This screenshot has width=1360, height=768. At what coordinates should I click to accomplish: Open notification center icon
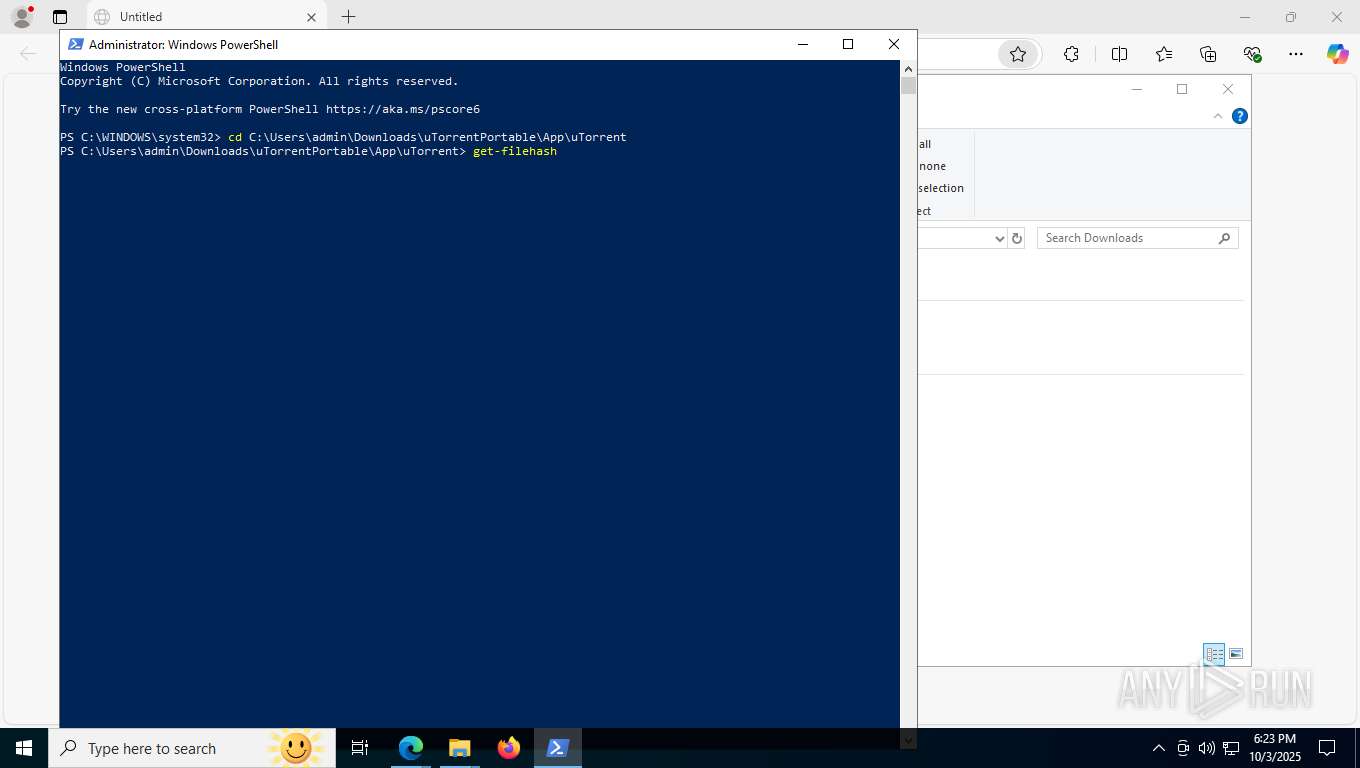click(x=1327, y=748)
